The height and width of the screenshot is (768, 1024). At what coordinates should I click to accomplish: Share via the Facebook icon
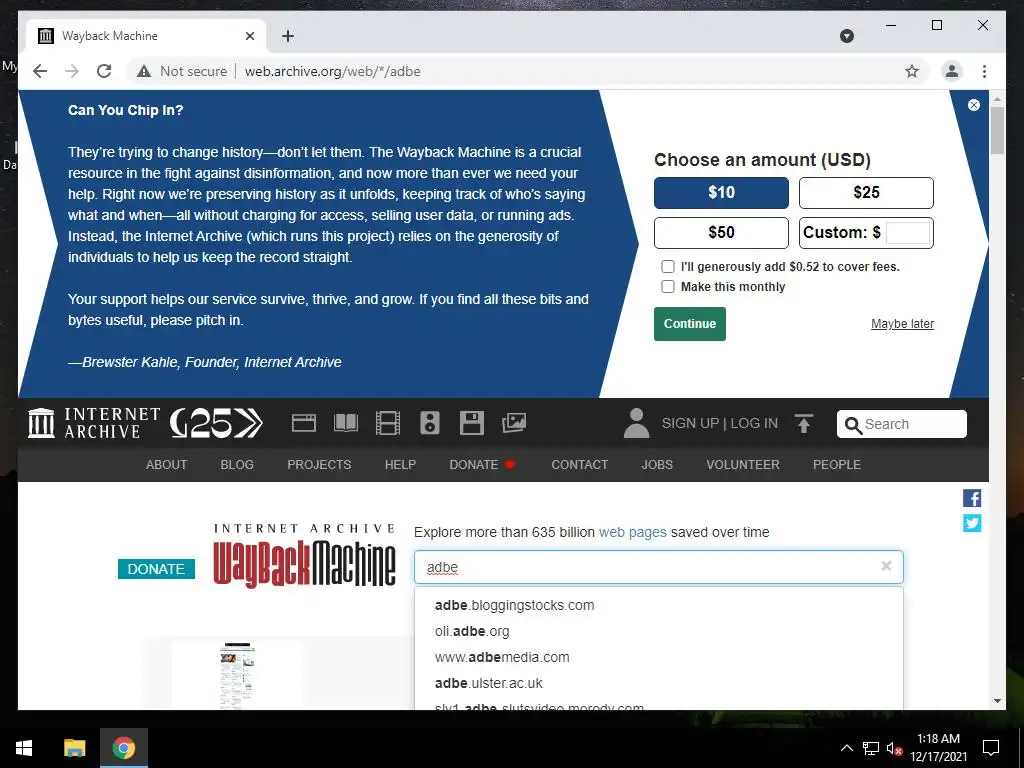[972, 498]
